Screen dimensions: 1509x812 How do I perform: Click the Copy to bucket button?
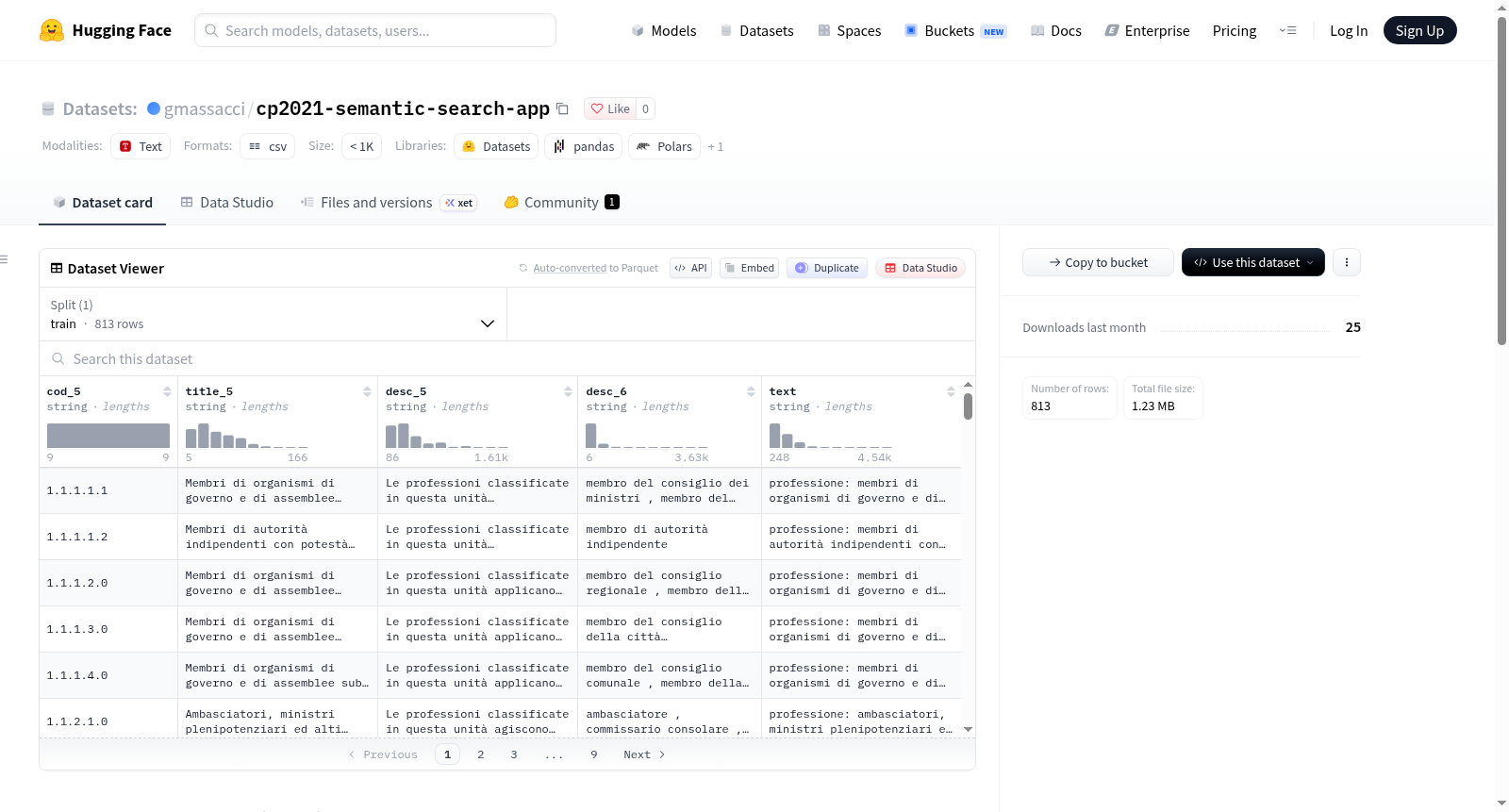[1098, 262]
